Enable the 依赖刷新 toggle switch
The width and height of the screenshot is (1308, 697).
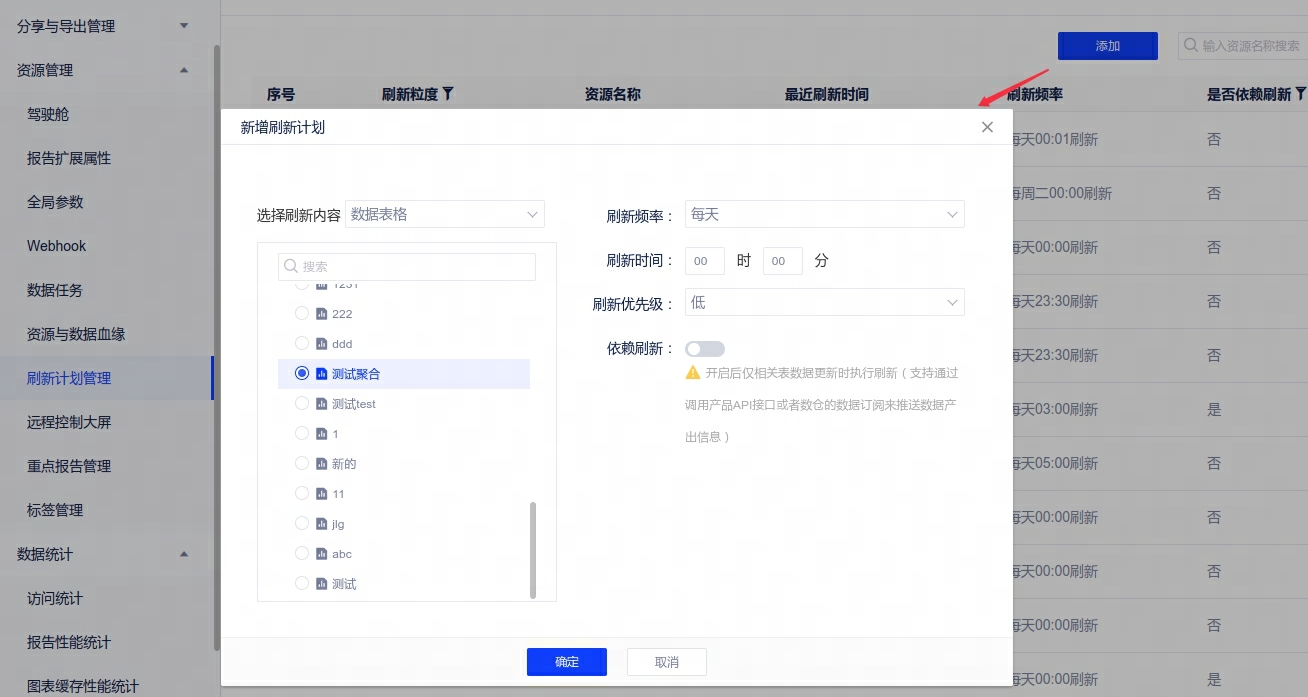click(x=704, y=349)
